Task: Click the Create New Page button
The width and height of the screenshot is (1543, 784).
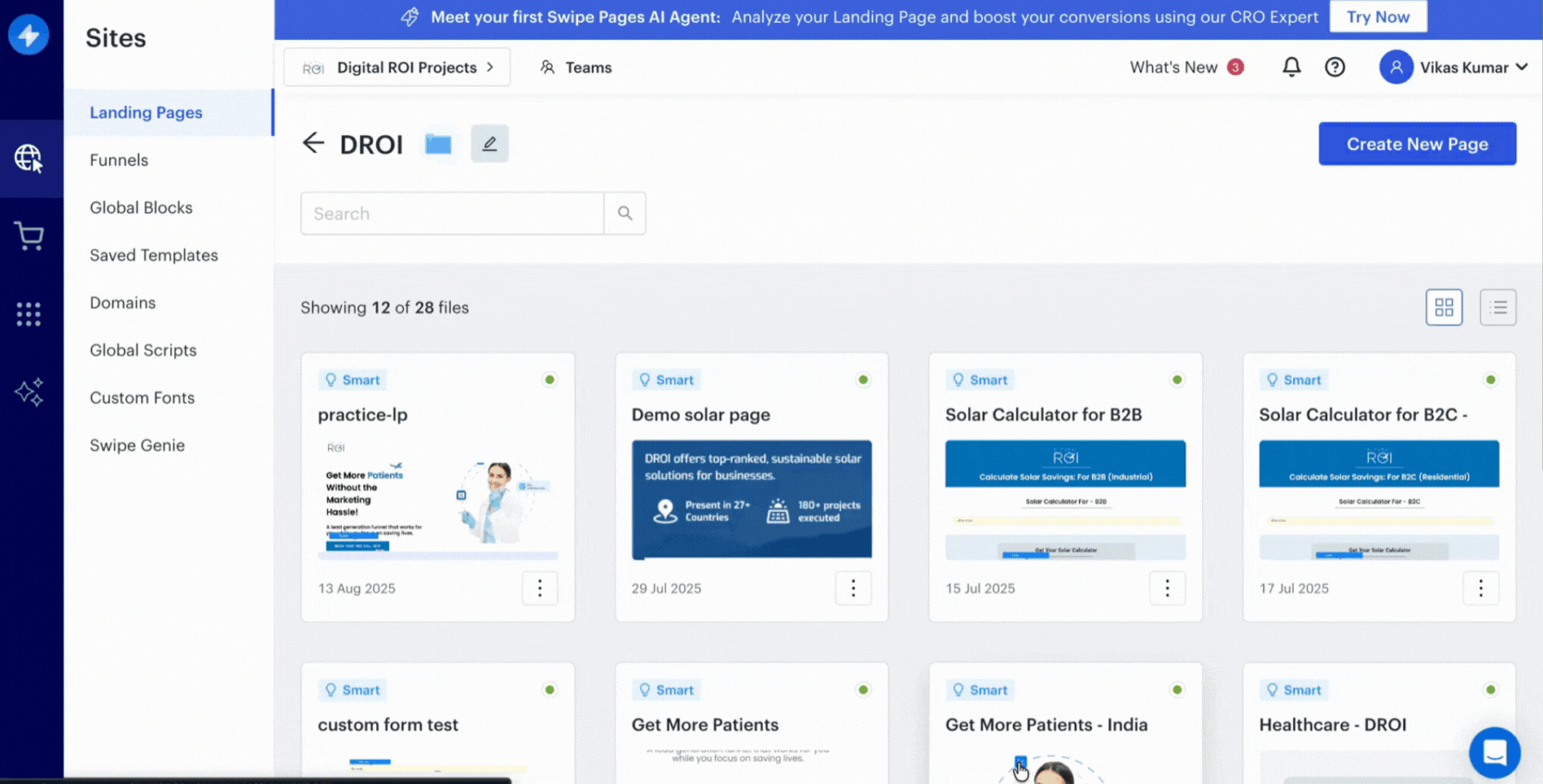Action: (1417, 143)
